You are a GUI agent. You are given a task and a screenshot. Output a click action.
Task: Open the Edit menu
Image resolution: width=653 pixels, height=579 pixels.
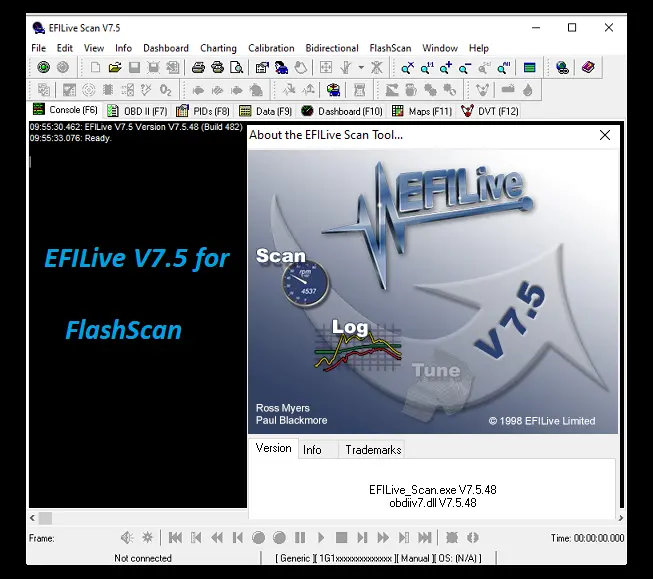point(65,48)
